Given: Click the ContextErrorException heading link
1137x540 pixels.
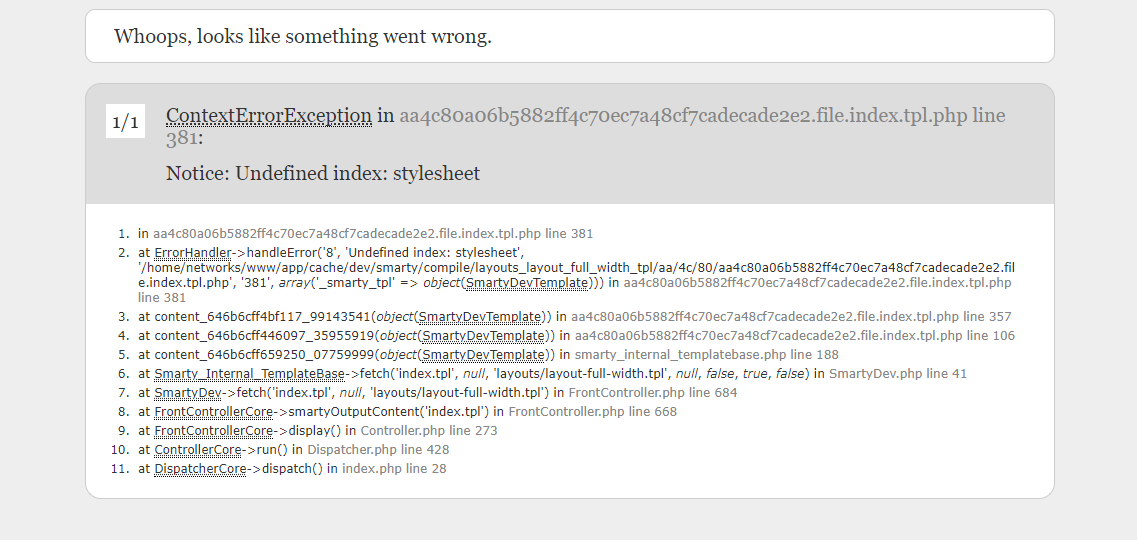Looking at the screenshot, I should tap(268, 115).
